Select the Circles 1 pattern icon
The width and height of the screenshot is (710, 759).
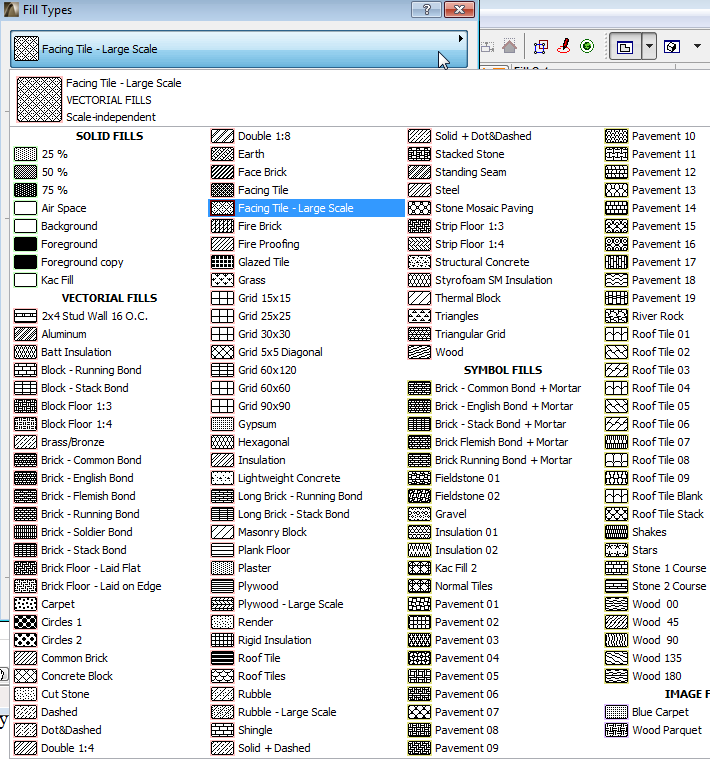click(25, 622)
